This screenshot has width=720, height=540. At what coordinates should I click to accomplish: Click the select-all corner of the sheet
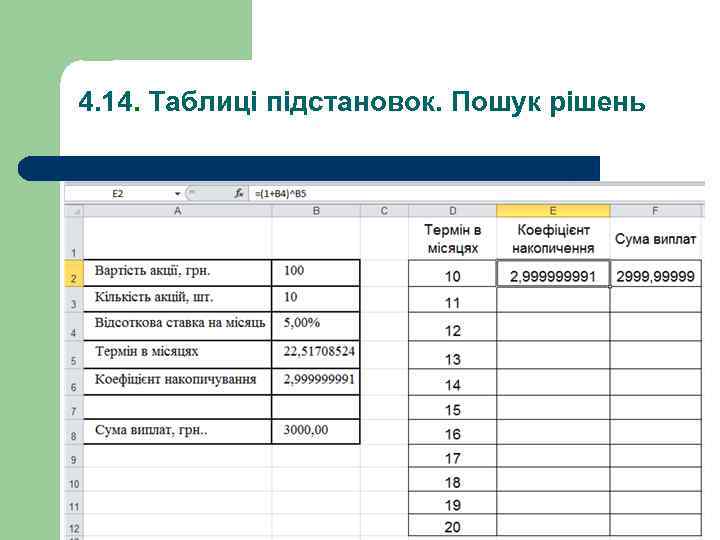point(74,211)
